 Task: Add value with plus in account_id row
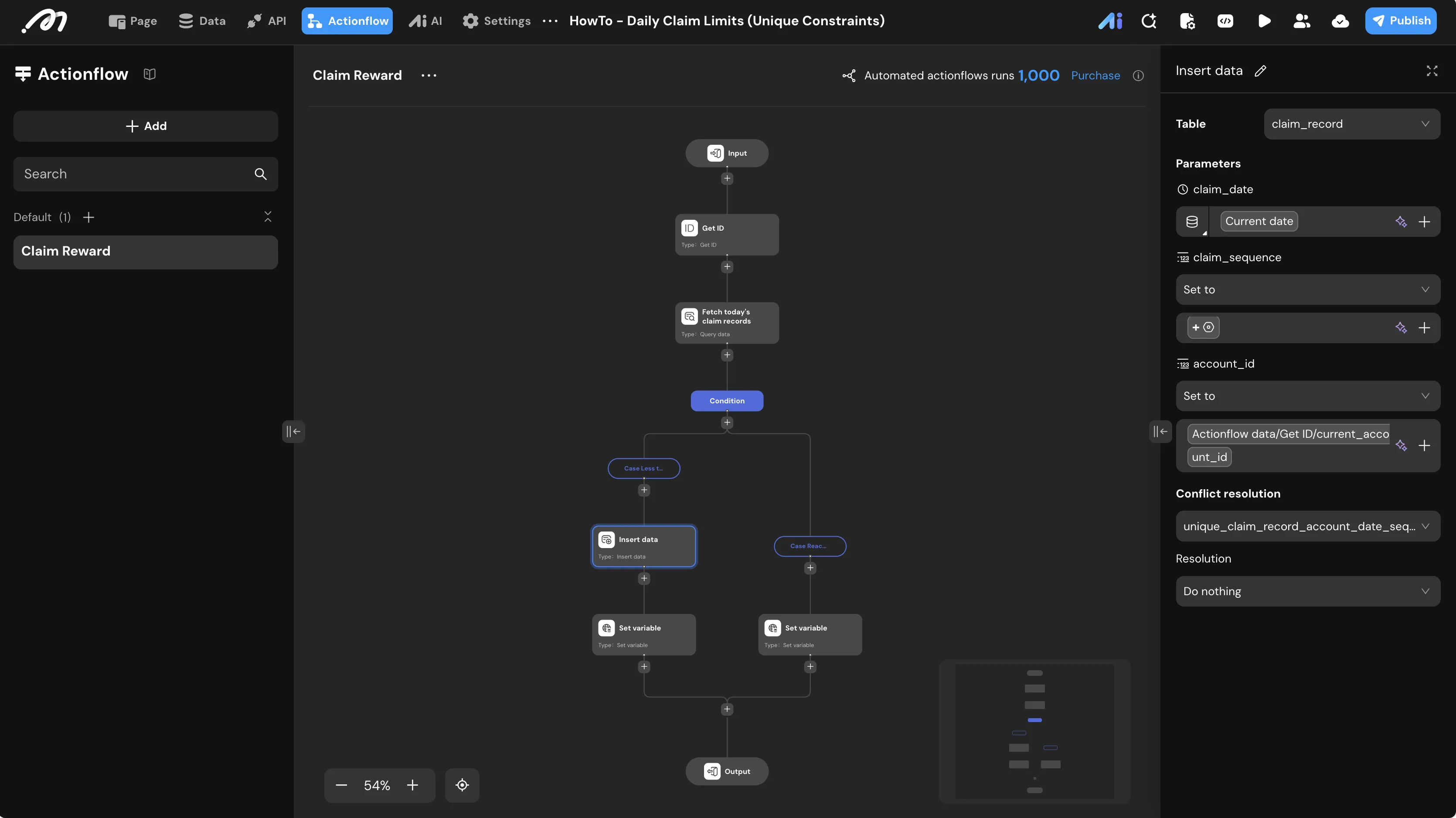tap(1424, 446)
